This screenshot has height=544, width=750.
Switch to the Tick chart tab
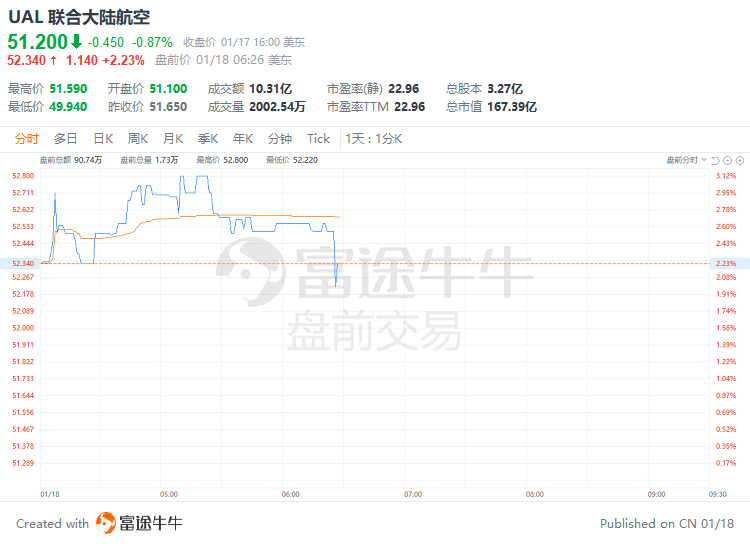[x=319, y=139]
